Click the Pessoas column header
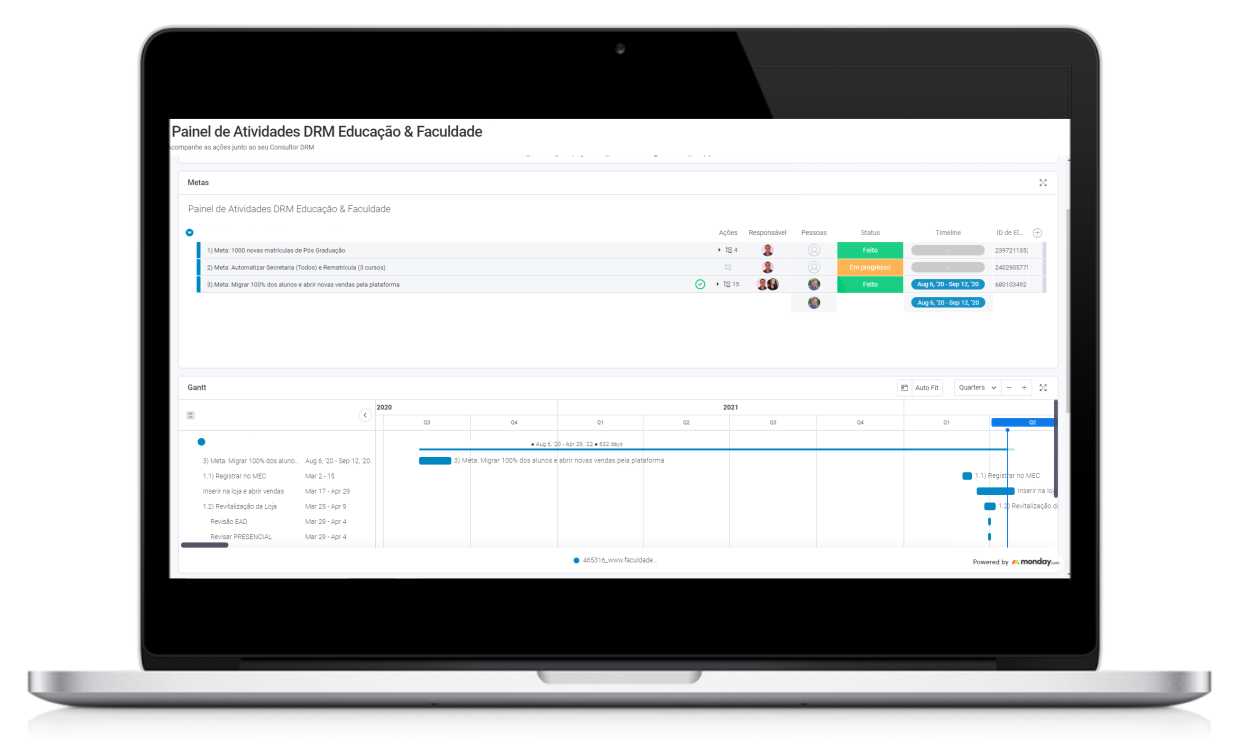1240x744 pixels. [814, 232]
